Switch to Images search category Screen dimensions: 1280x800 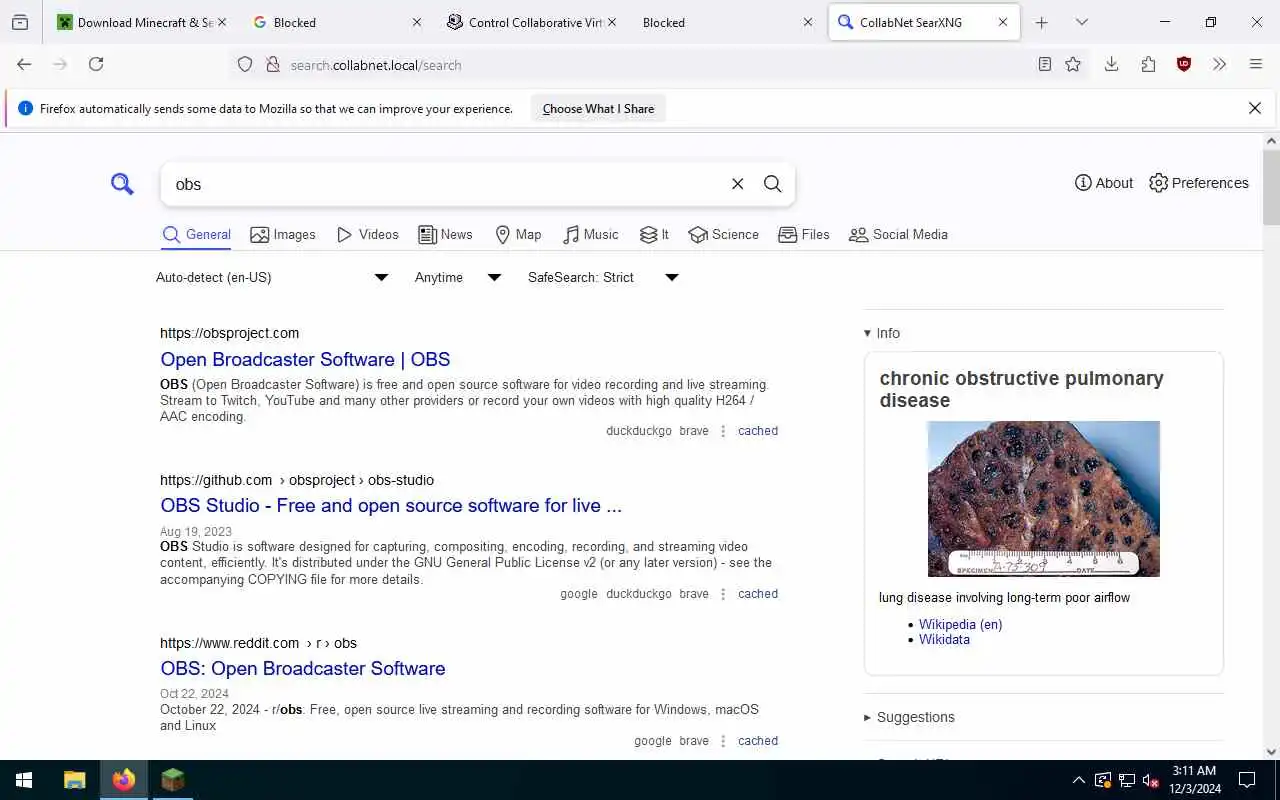[283, 234]
